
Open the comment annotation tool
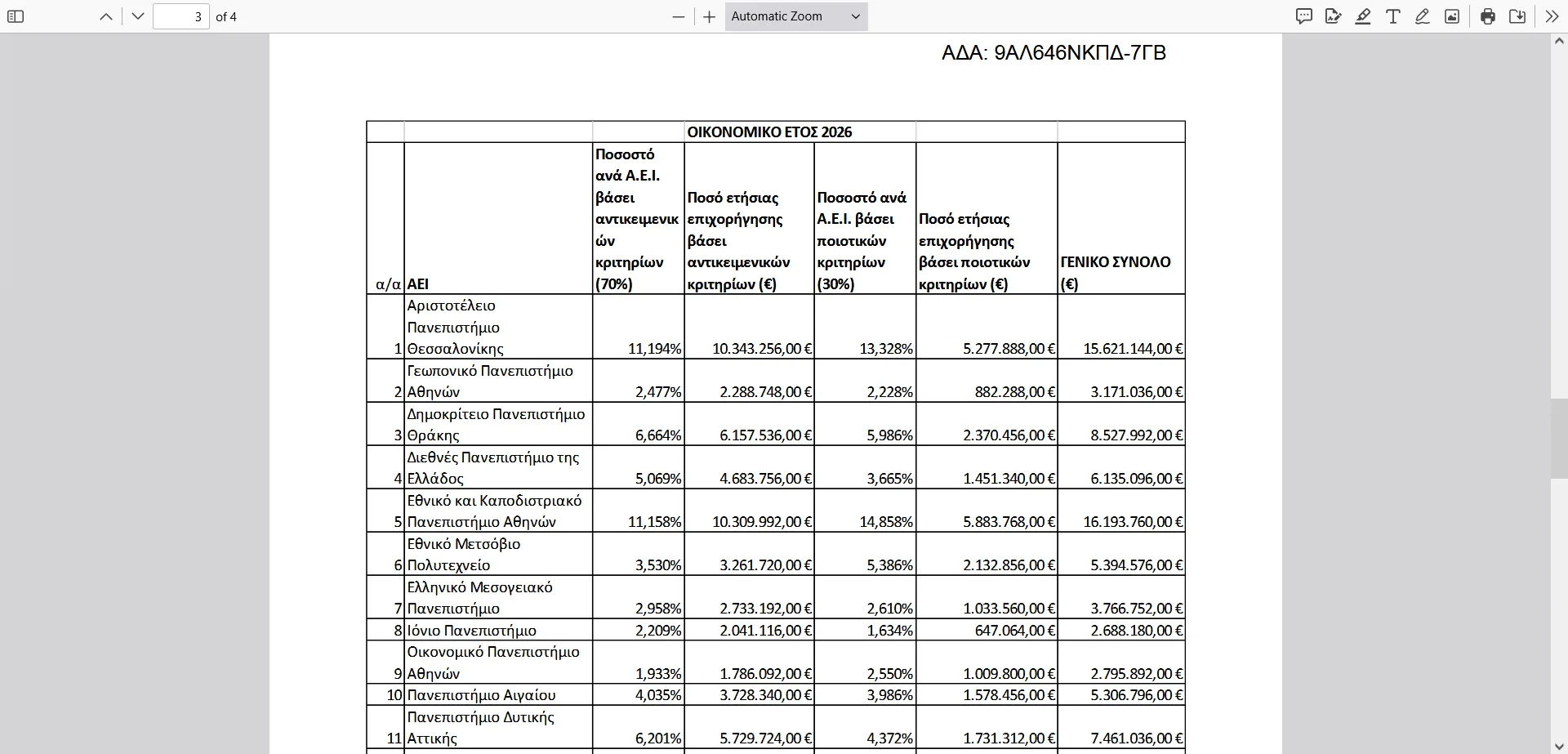point(1304,16)
